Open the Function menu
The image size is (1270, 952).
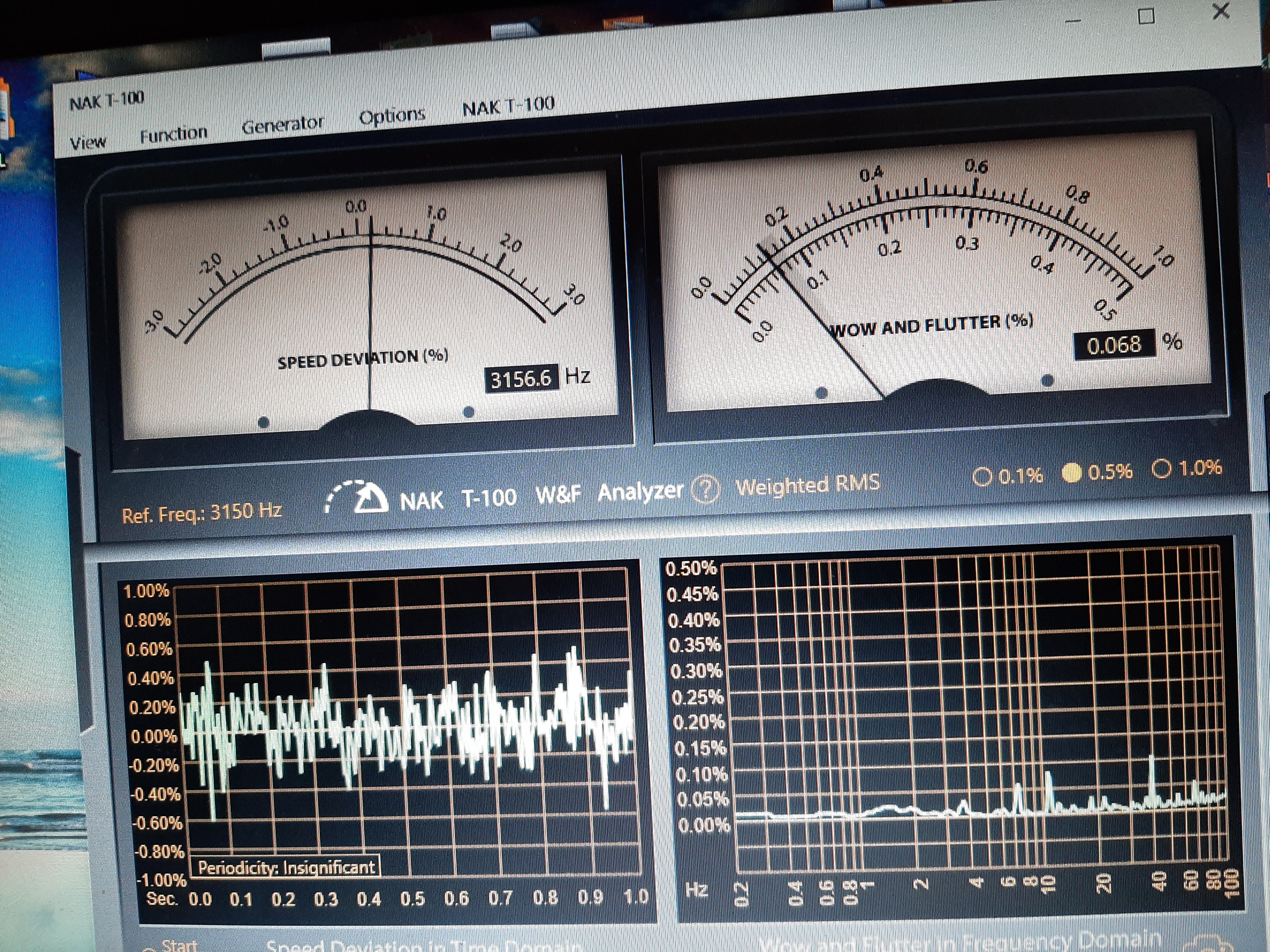coord(173,134)
